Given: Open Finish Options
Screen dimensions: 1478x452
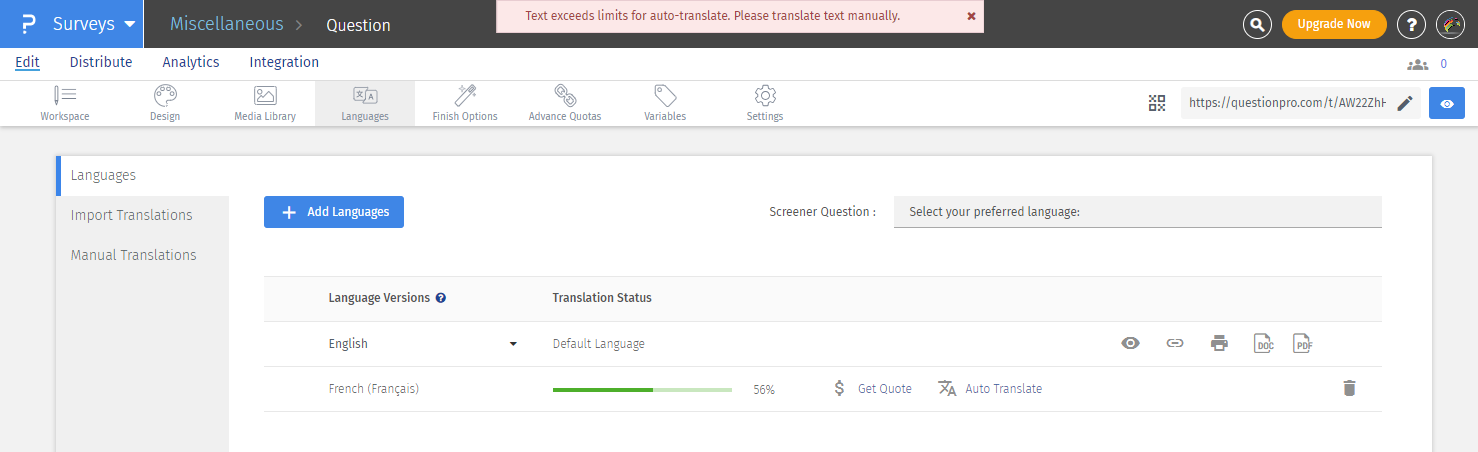Looking at the screenshot, I should click(465, 103).
